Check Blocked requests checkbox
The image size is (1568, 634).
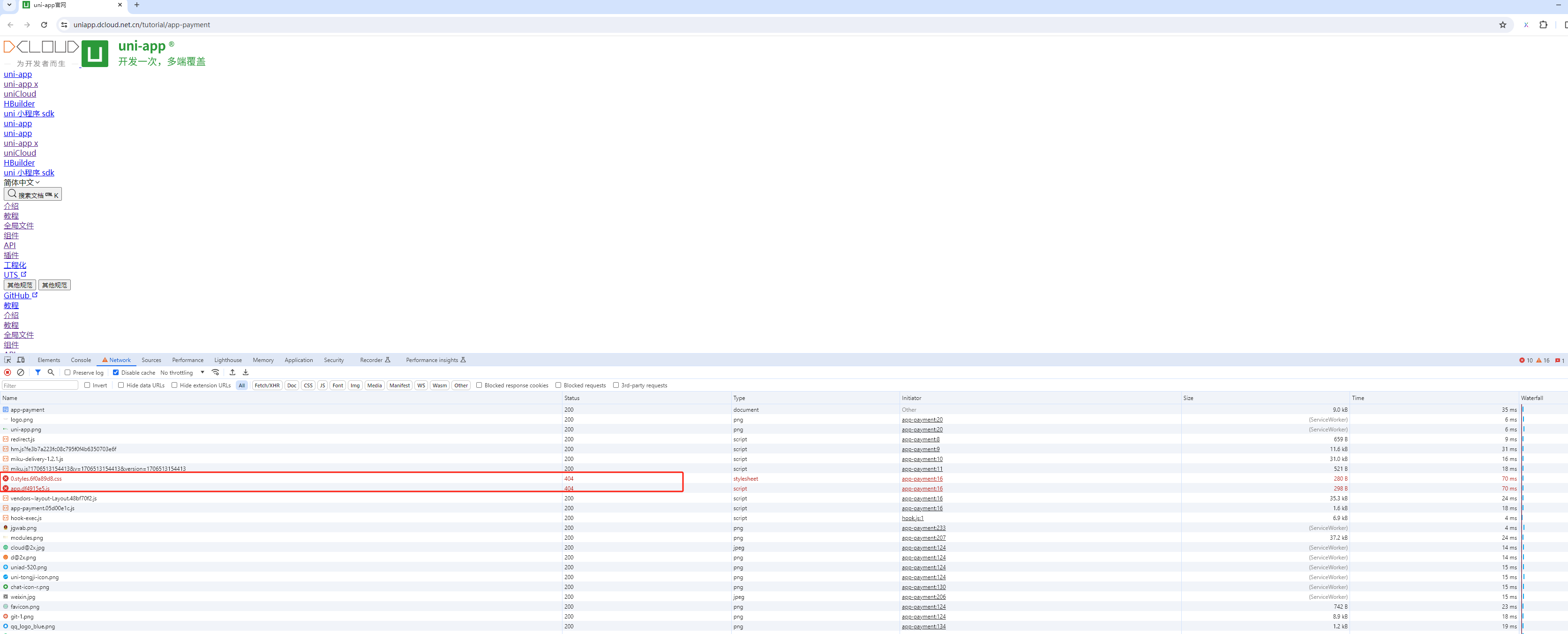point(558,385)
